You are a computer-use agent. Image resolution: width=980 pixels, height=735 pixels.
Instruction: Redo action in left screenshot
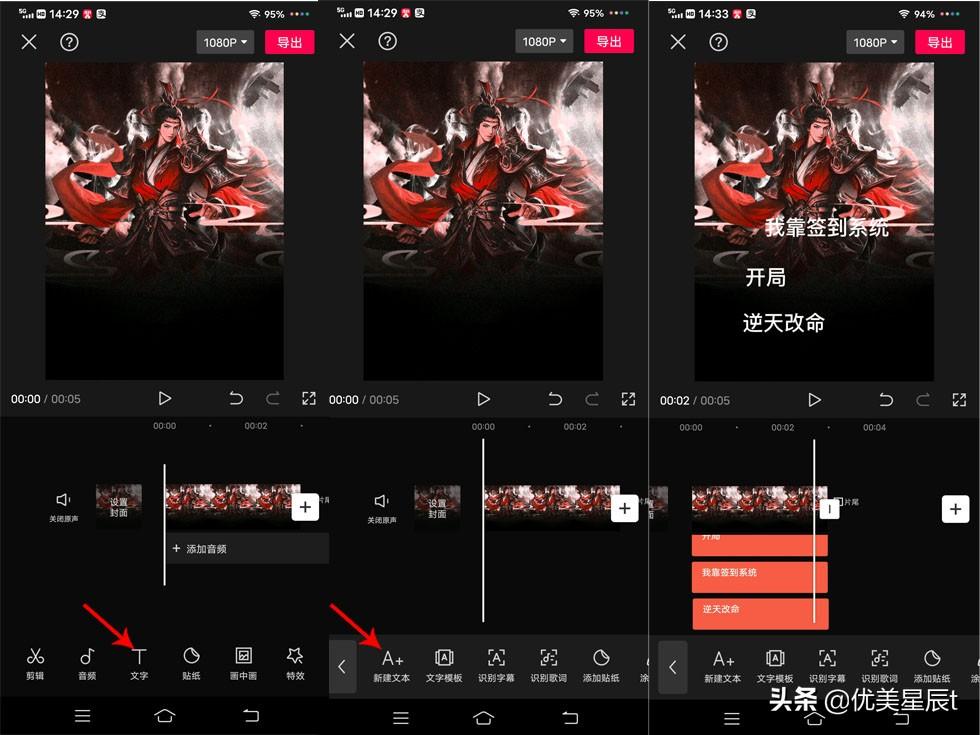[272, 398]
